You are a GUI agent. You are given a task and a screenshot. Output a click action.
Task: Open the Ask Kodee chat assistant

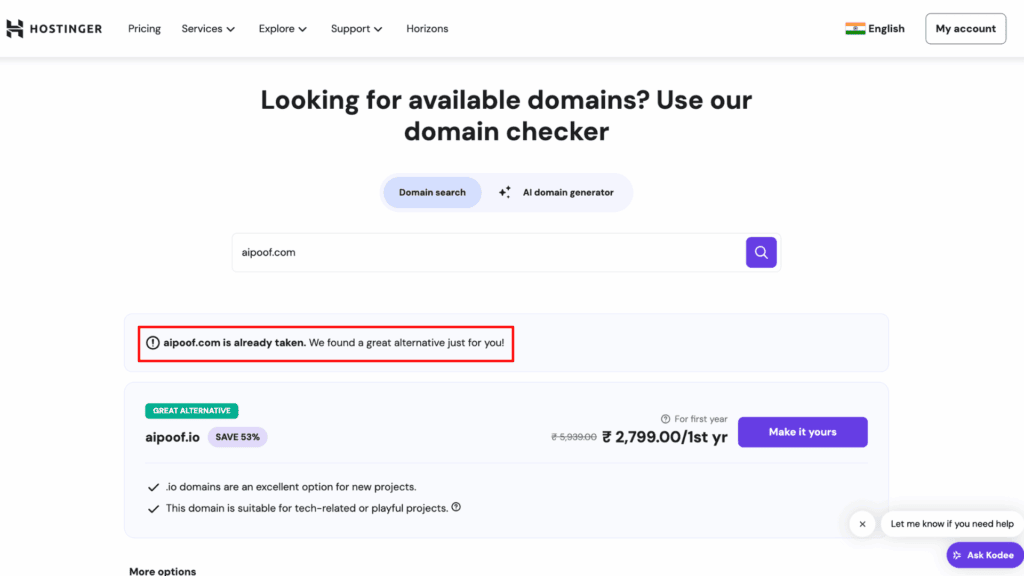click(983, 554)
